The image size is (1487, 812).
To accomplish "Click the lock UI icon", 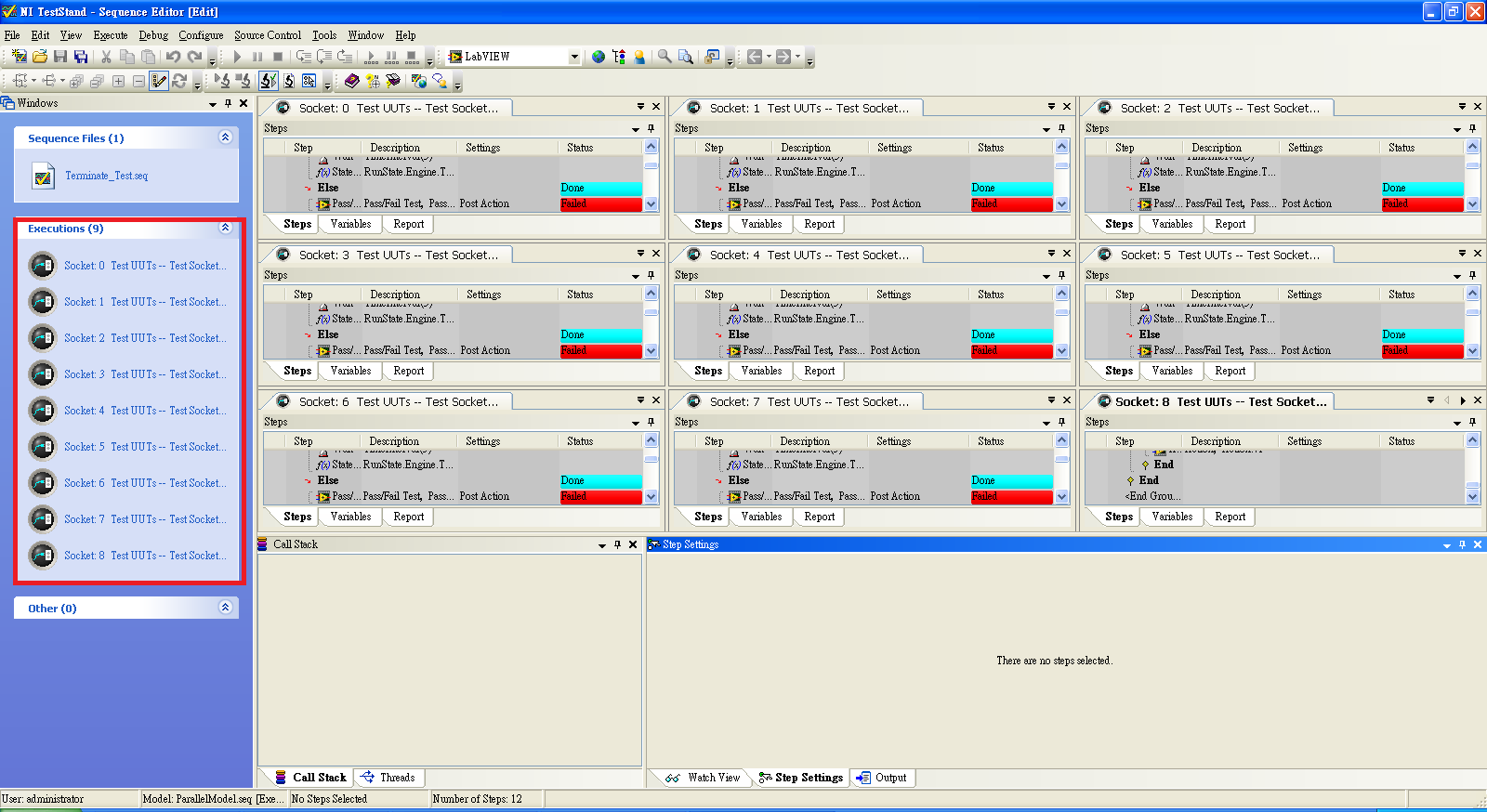I will (712, 57).
